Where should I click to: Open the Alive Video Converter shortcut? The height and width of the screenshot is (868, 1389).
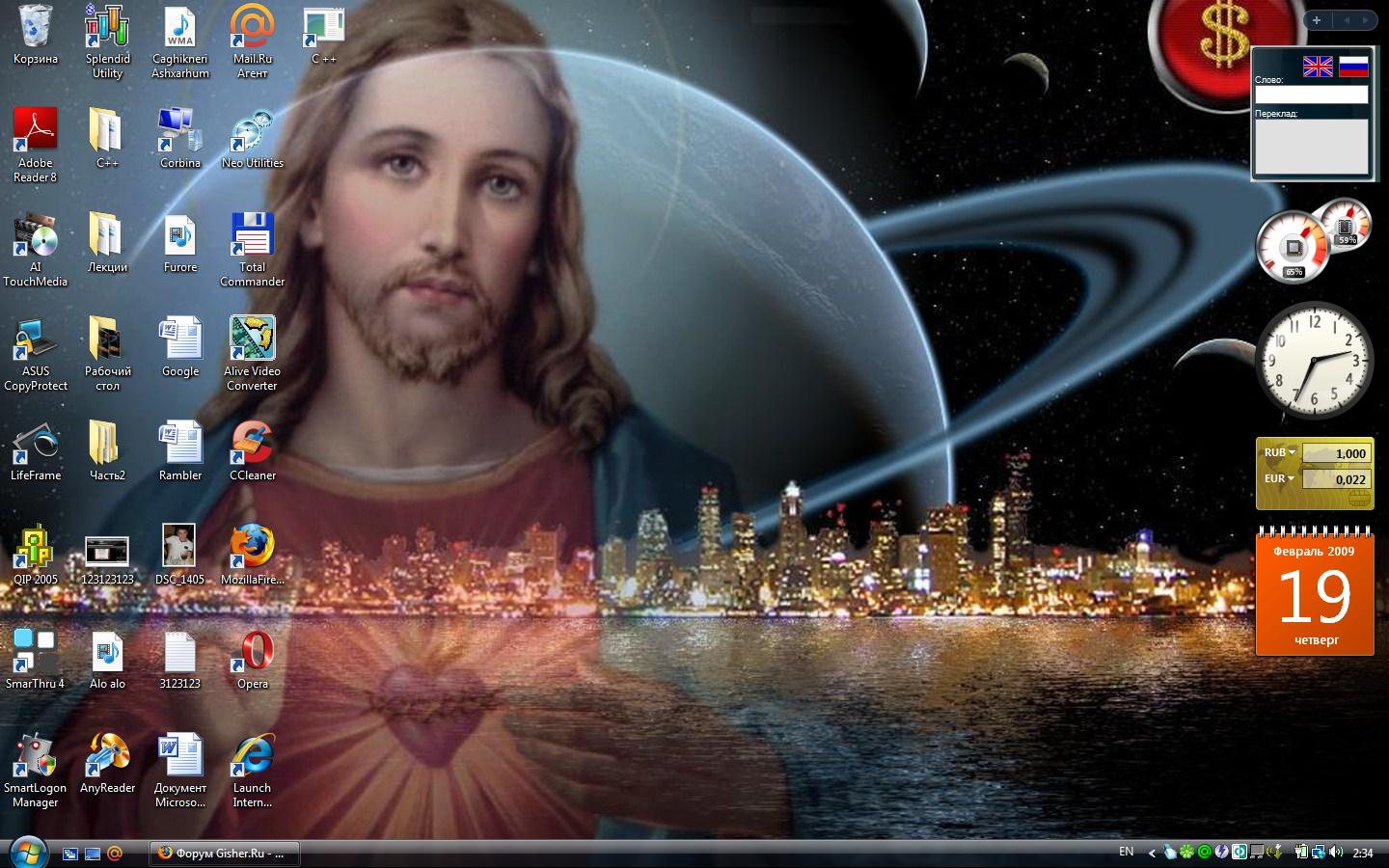click(252, 339)
